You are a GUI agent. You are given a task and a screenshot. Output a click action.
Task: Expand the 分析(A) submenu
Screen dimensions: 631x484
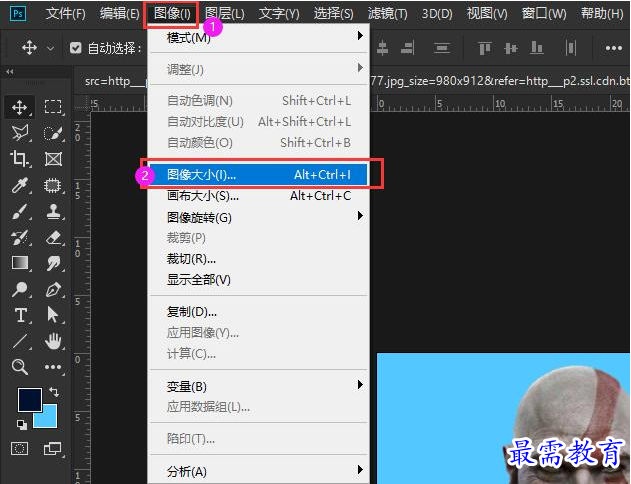(x=259, y=471)
